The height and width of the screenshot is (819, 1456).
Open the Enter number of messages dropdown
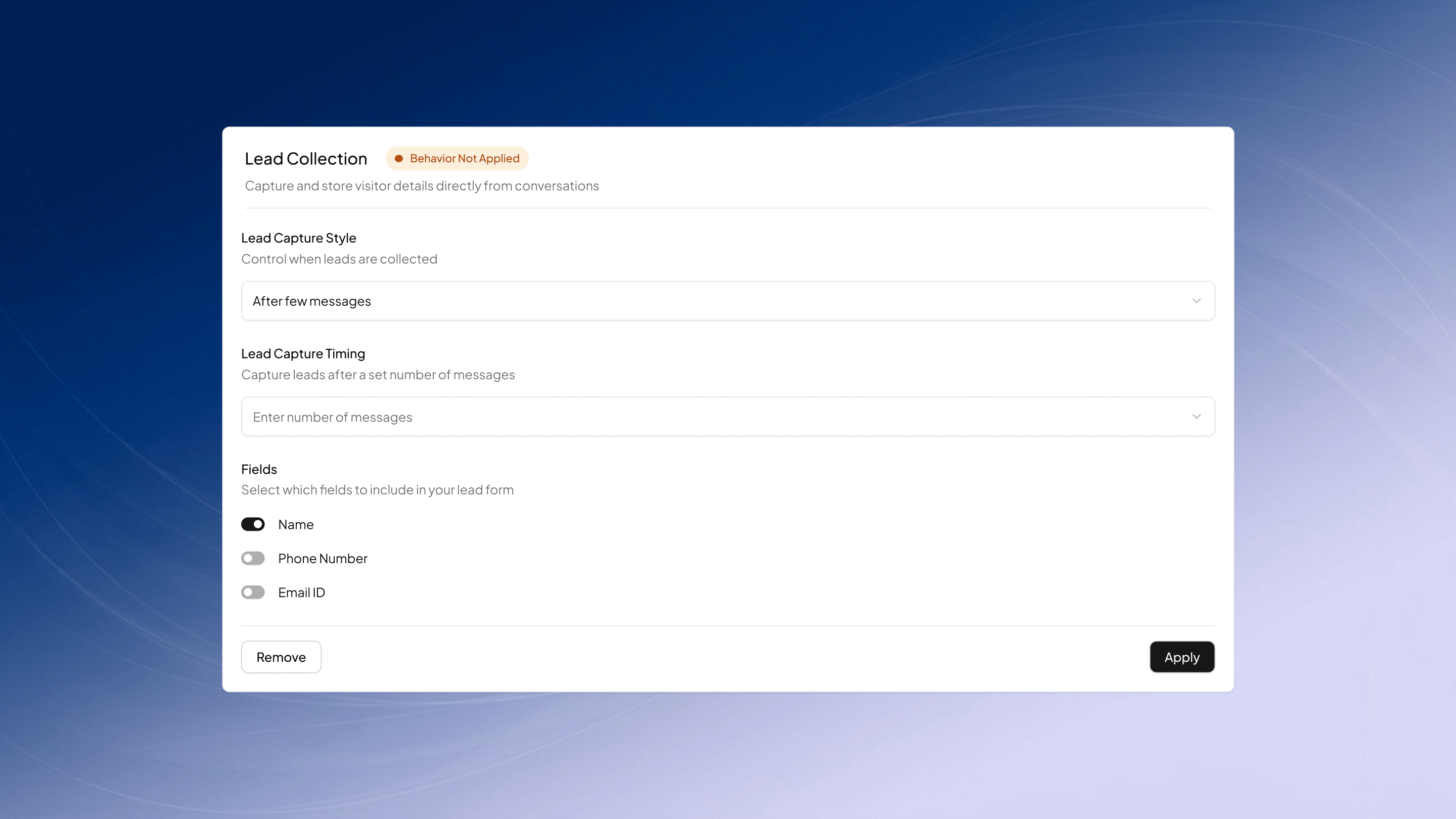pos(728,417)
